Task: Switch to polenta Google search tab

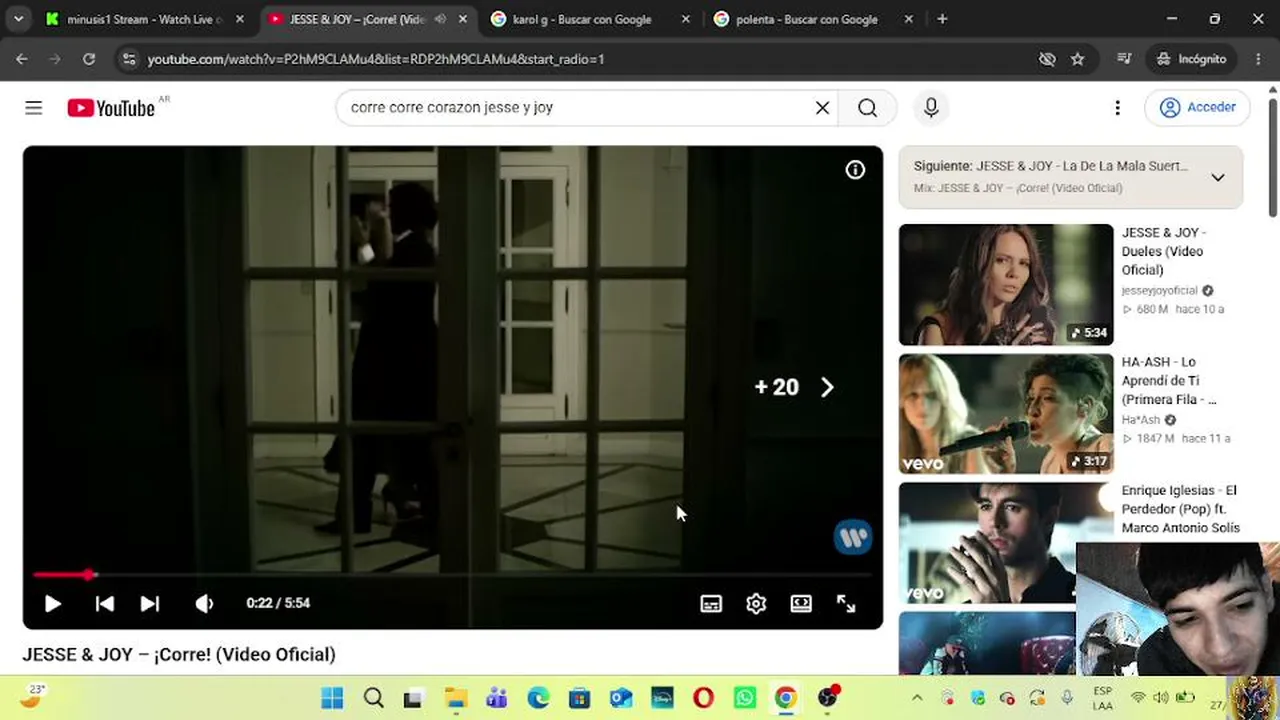Action: (x=806, y=19)
